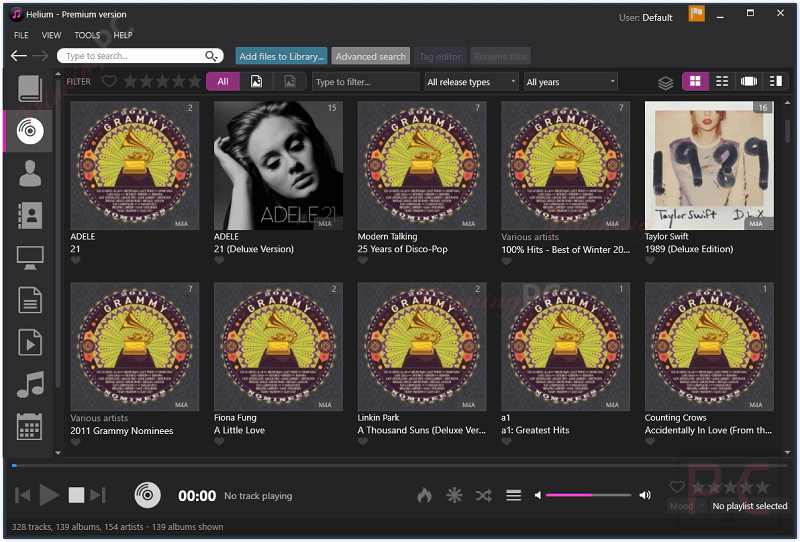Click Add files to Library button

pyautogui.click(x=282, y=56)
